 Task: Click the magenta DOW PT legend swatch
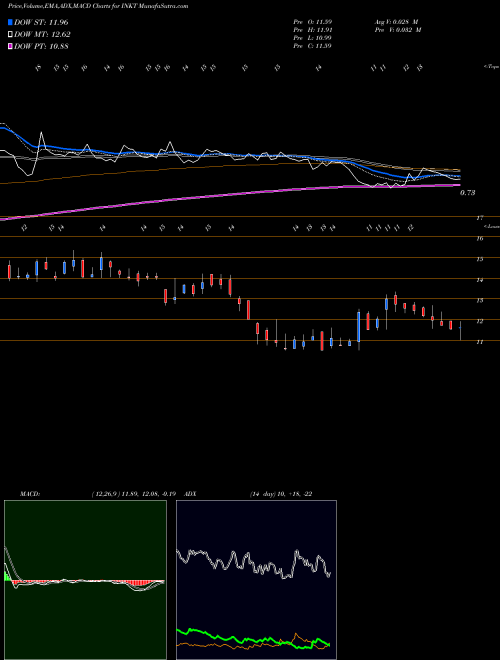pos(11,46)
